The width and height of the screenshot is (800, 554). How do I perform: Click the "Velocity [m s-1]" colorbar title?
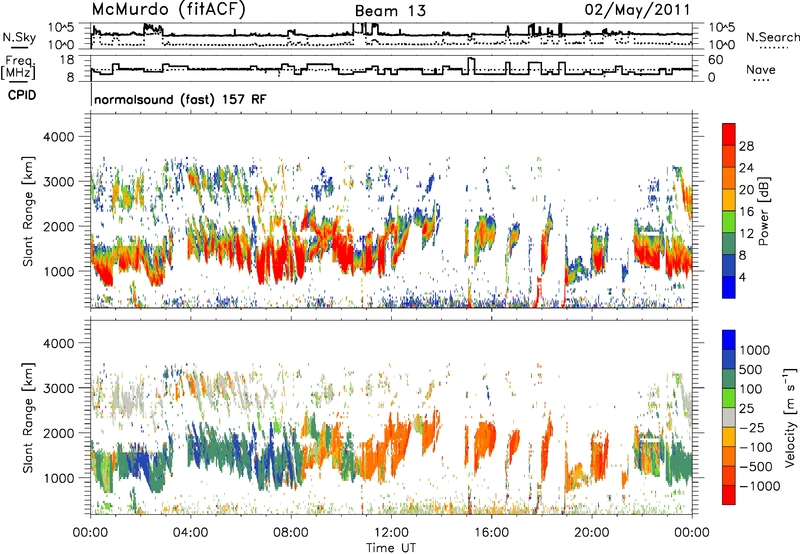(x=791, y=417)
